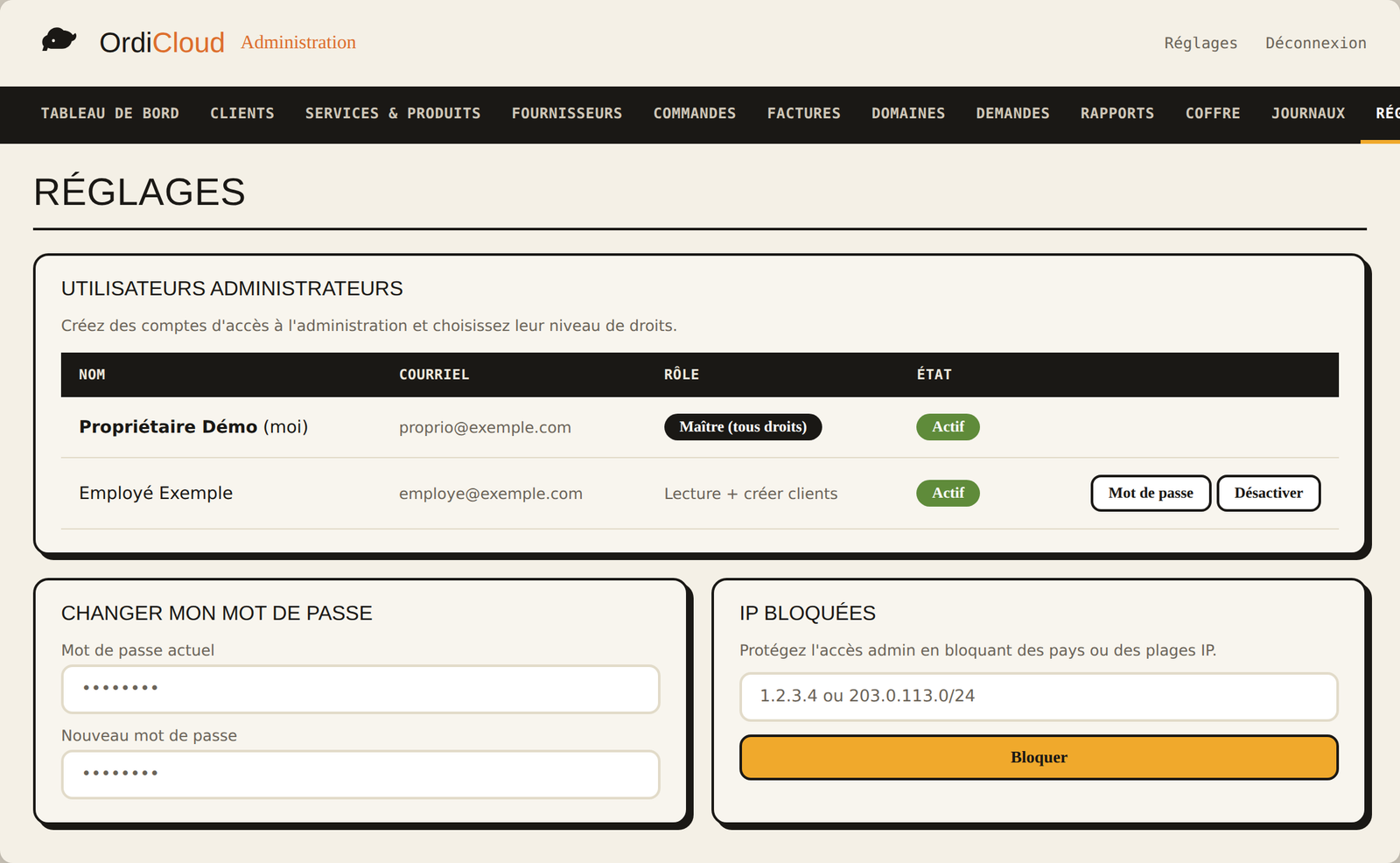Navigate to Fournisseurs

click(567, 114)
